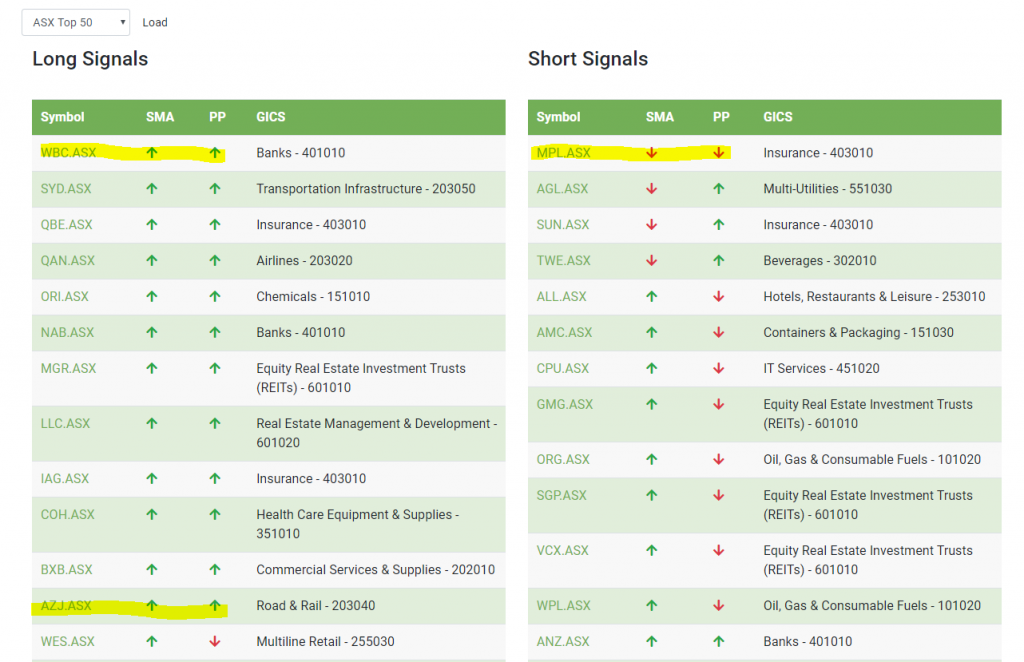Open the ALL.ASX symbol link
1024x662 pixels.
[x=562, y=296]
